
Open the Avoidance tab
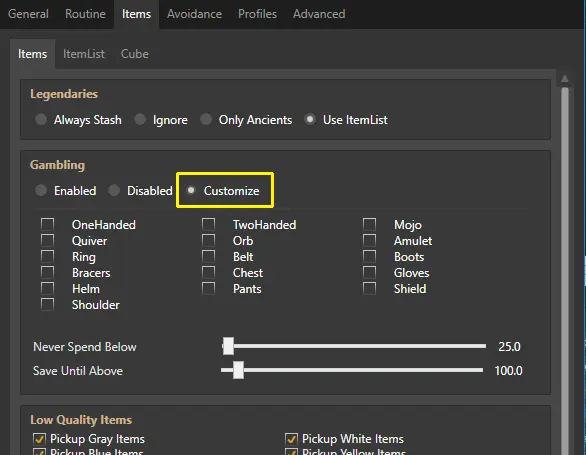coord(194,14)
